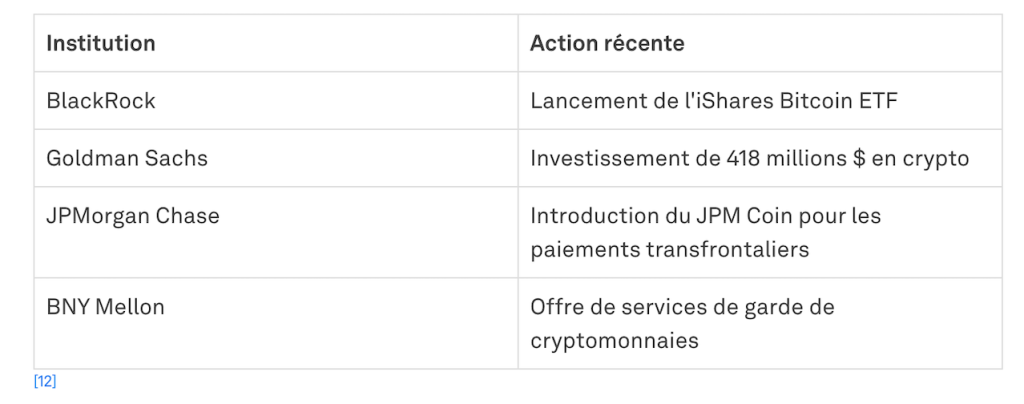Click the "Action récente" column header
Screen dimensions: 1024x404
point(607,44)
